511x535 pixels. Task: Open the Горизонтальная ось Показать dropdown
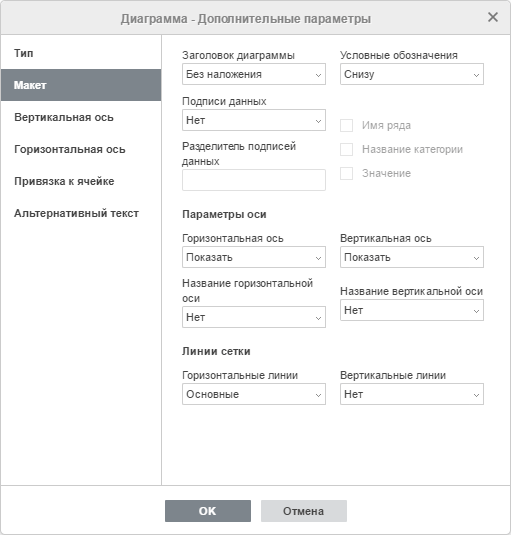click(x=254, y=257)
